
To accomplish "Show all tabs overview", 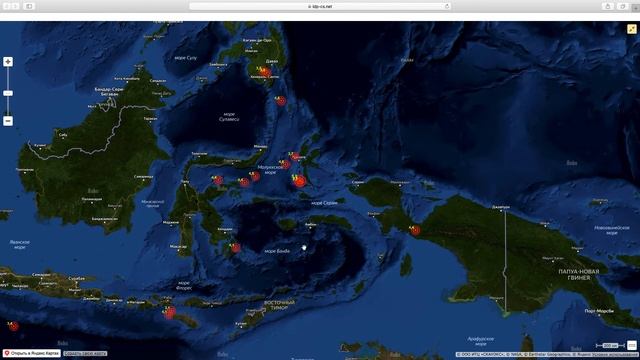I will click(x=623, y=6).
